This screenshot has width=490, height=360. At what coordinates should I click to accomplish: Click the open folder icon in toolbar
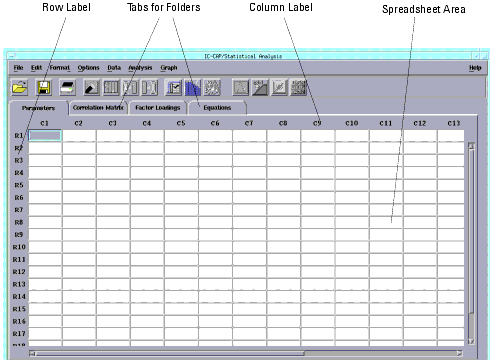(x=20, y=88)
